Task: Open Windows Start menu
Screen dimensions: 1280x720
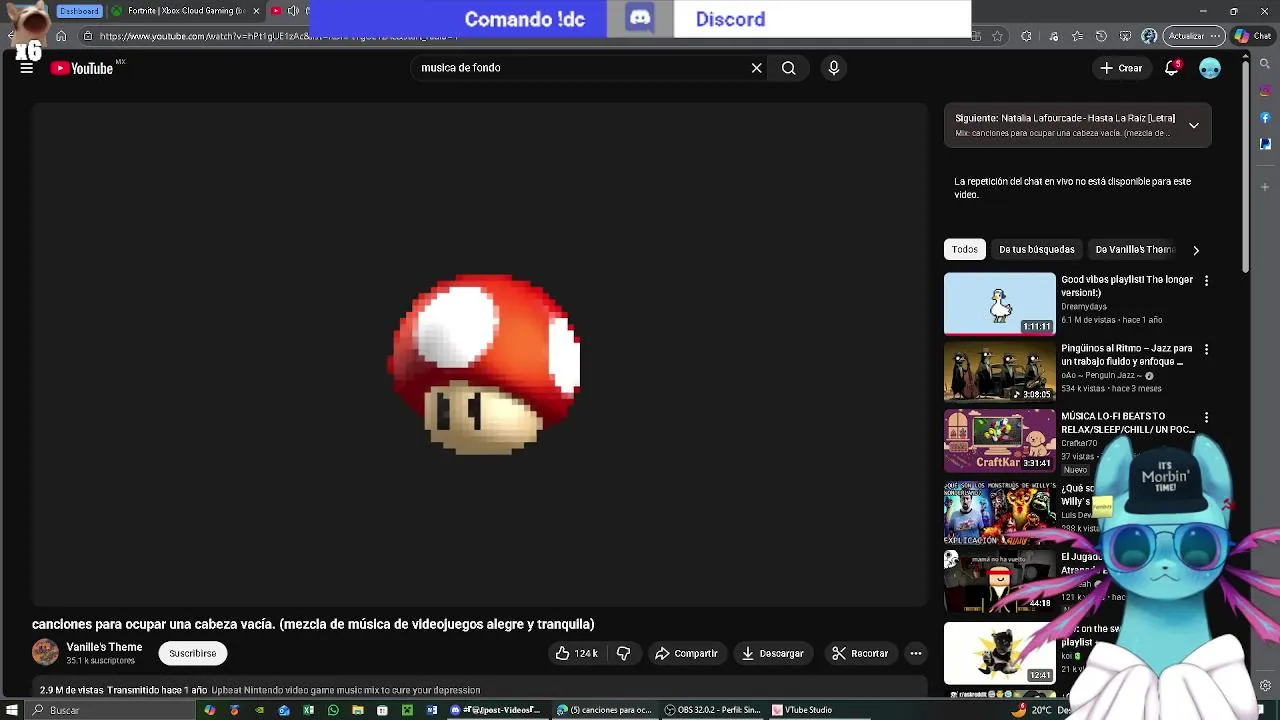Action: (x=12, y=710)
